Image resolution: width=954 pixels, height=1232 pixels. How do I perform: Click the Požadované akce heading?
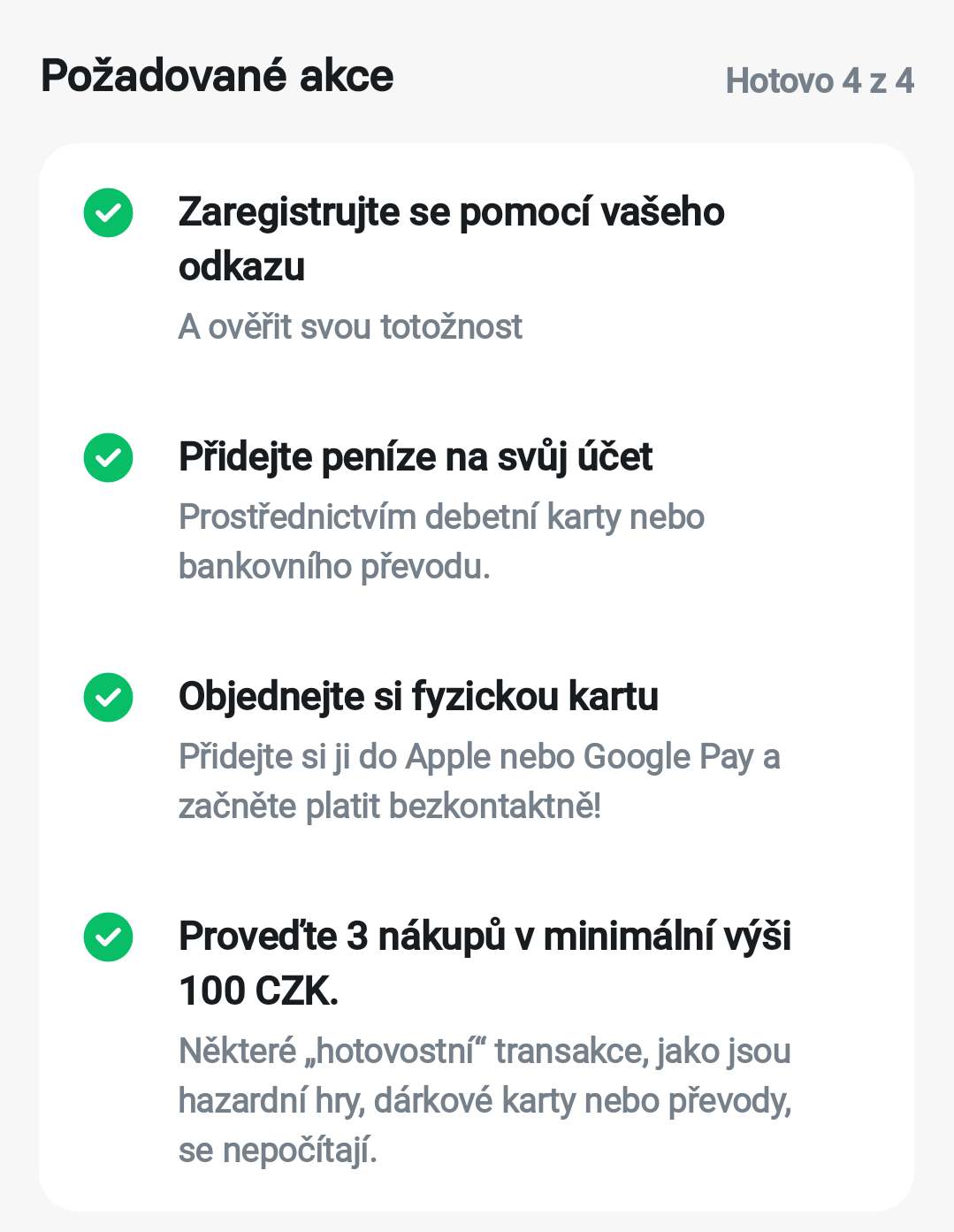coord(218,76)
